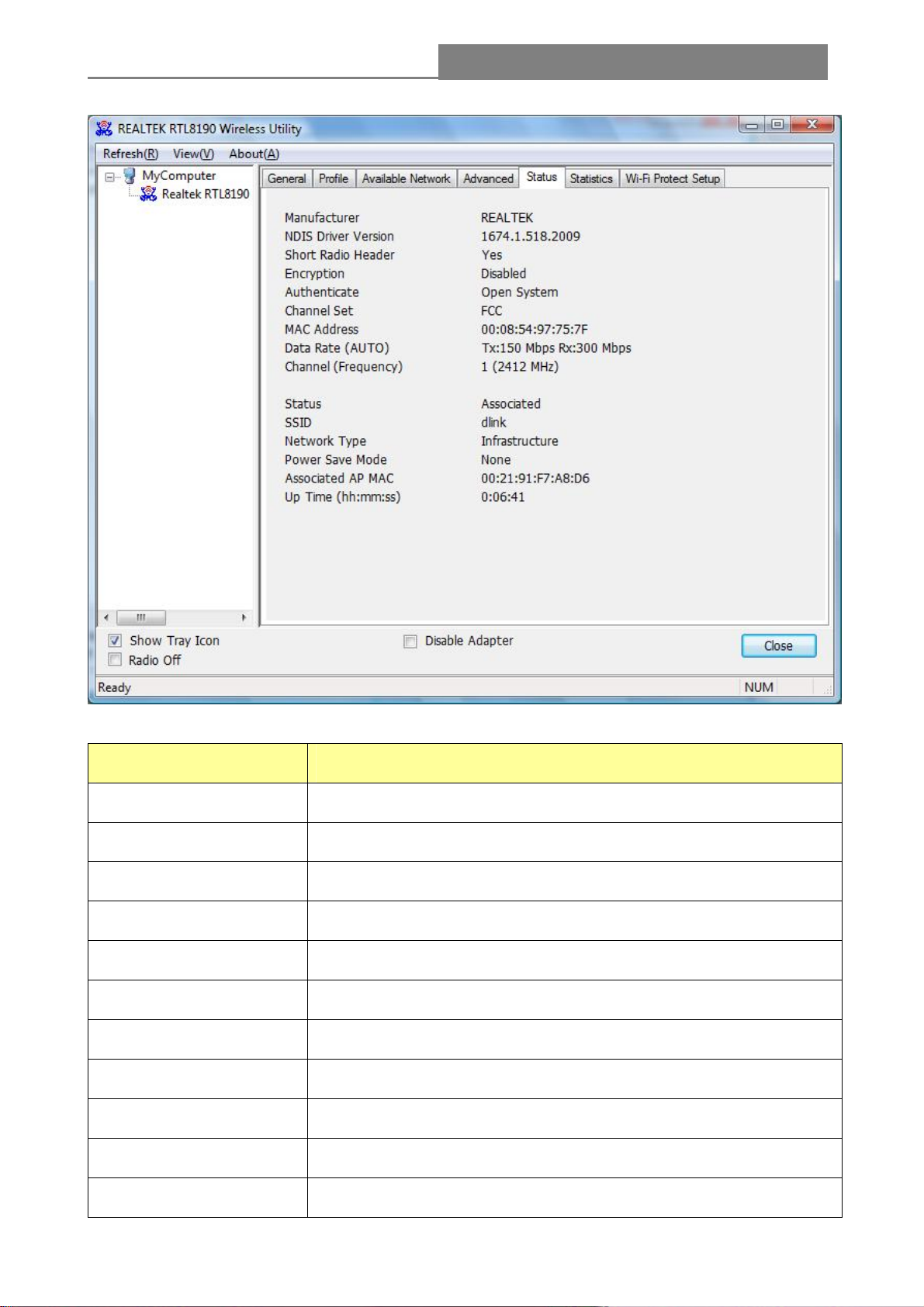This screenshot has width=924, height=1307.
Task: Go to the Advanced tab
Action: tap(488, 178)
